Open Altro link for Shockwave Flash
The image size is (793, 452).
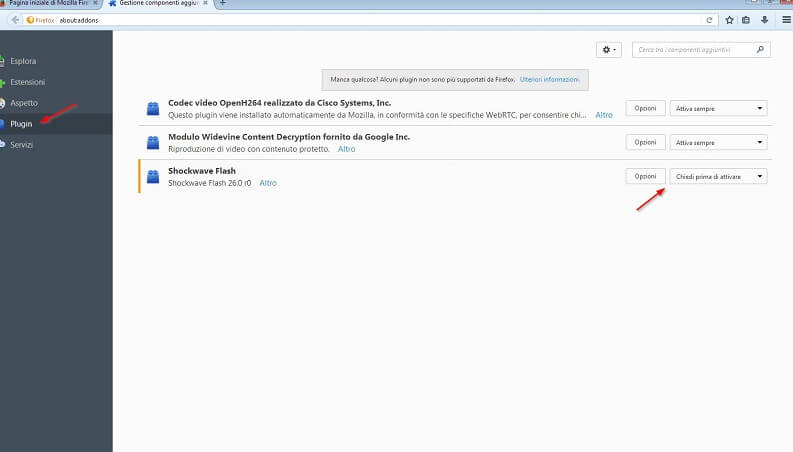pyautogui.click(x=268, y=183)
